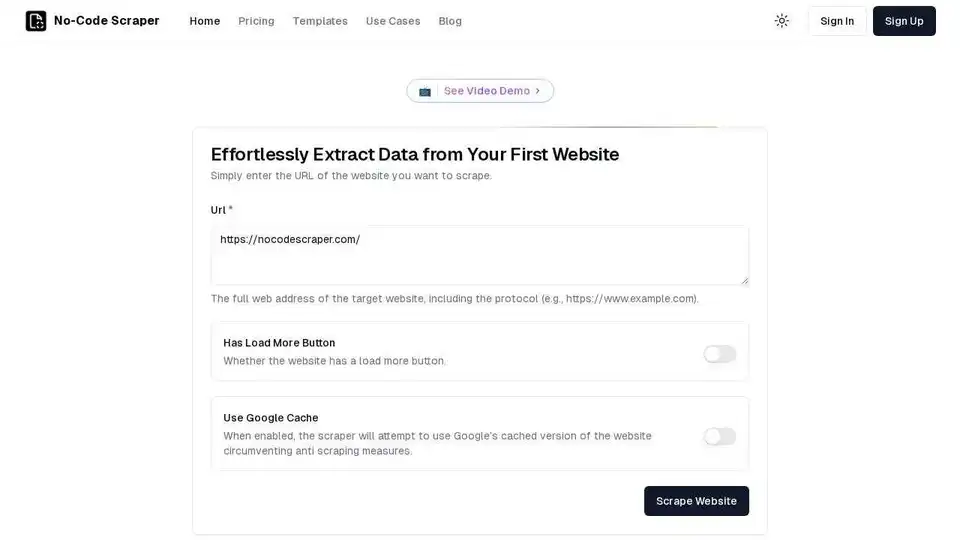Click the Sign Up button
The width and height of the screenshot is (960, 540).
pyautogui.click(x=904, y=21)
